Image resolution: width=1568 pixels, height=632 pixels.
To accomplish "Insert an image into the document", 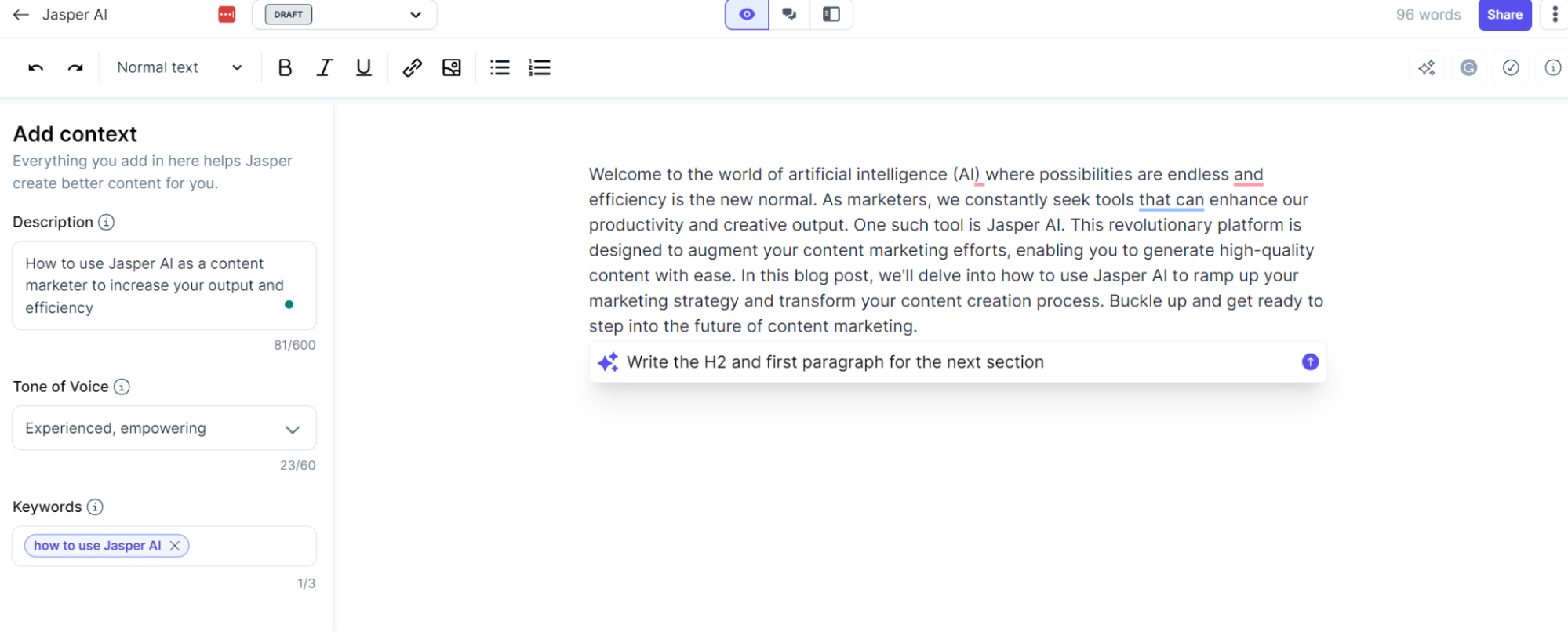I will click(x=452, y=68).
